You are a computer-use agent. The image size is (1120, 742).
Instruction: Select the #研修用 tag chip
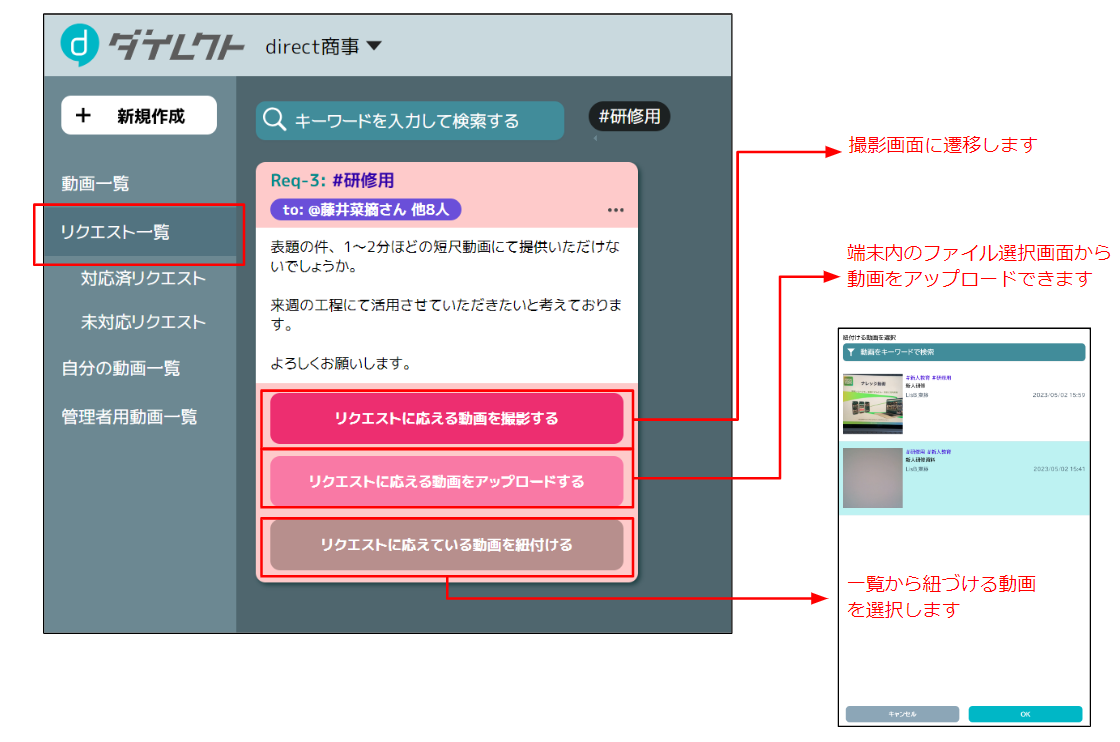pos(629,116)
